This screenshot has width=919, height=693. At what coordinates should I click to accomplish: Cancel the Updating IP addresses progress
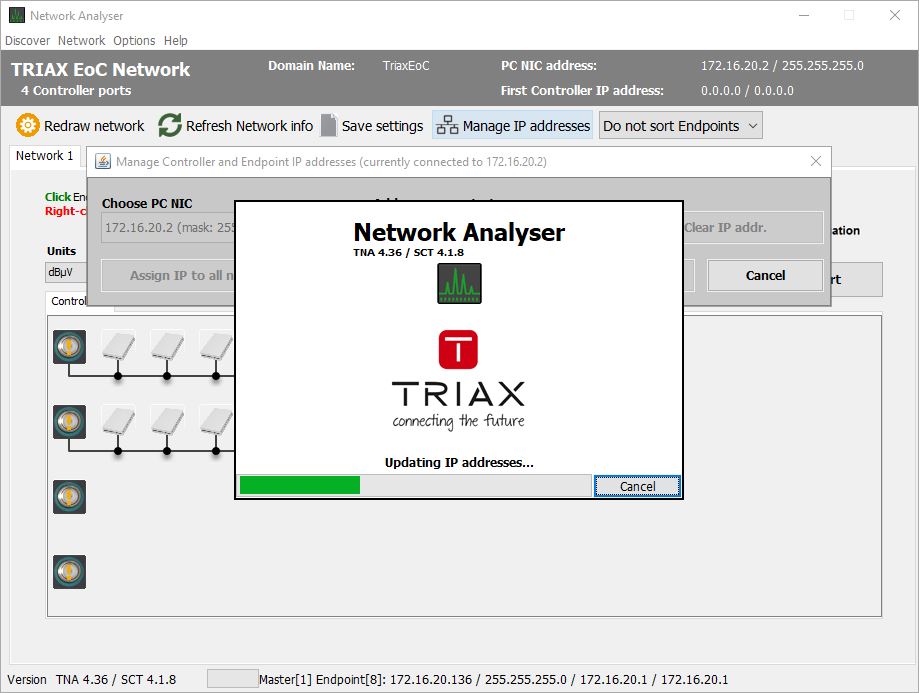[x=638, y=486]
